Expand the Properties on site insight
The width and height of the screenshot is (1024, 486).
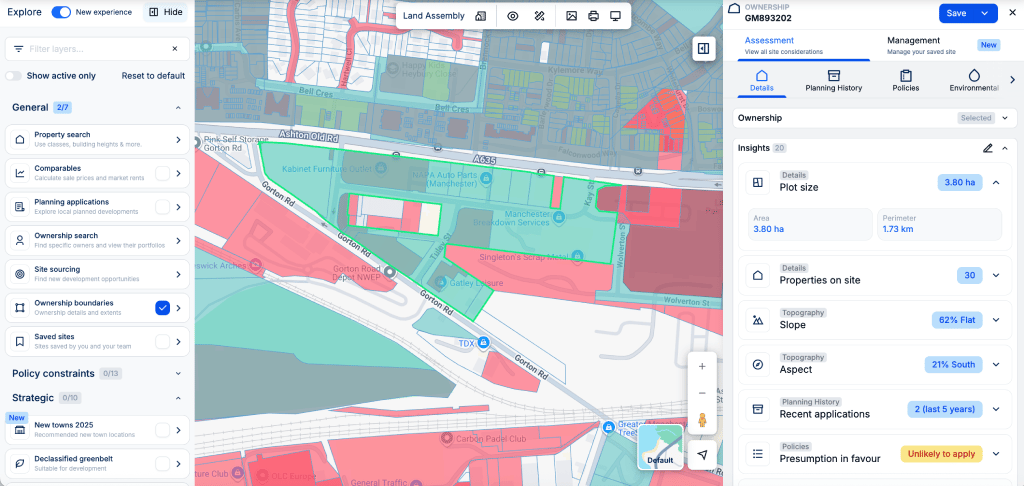(x=996, y=275)
